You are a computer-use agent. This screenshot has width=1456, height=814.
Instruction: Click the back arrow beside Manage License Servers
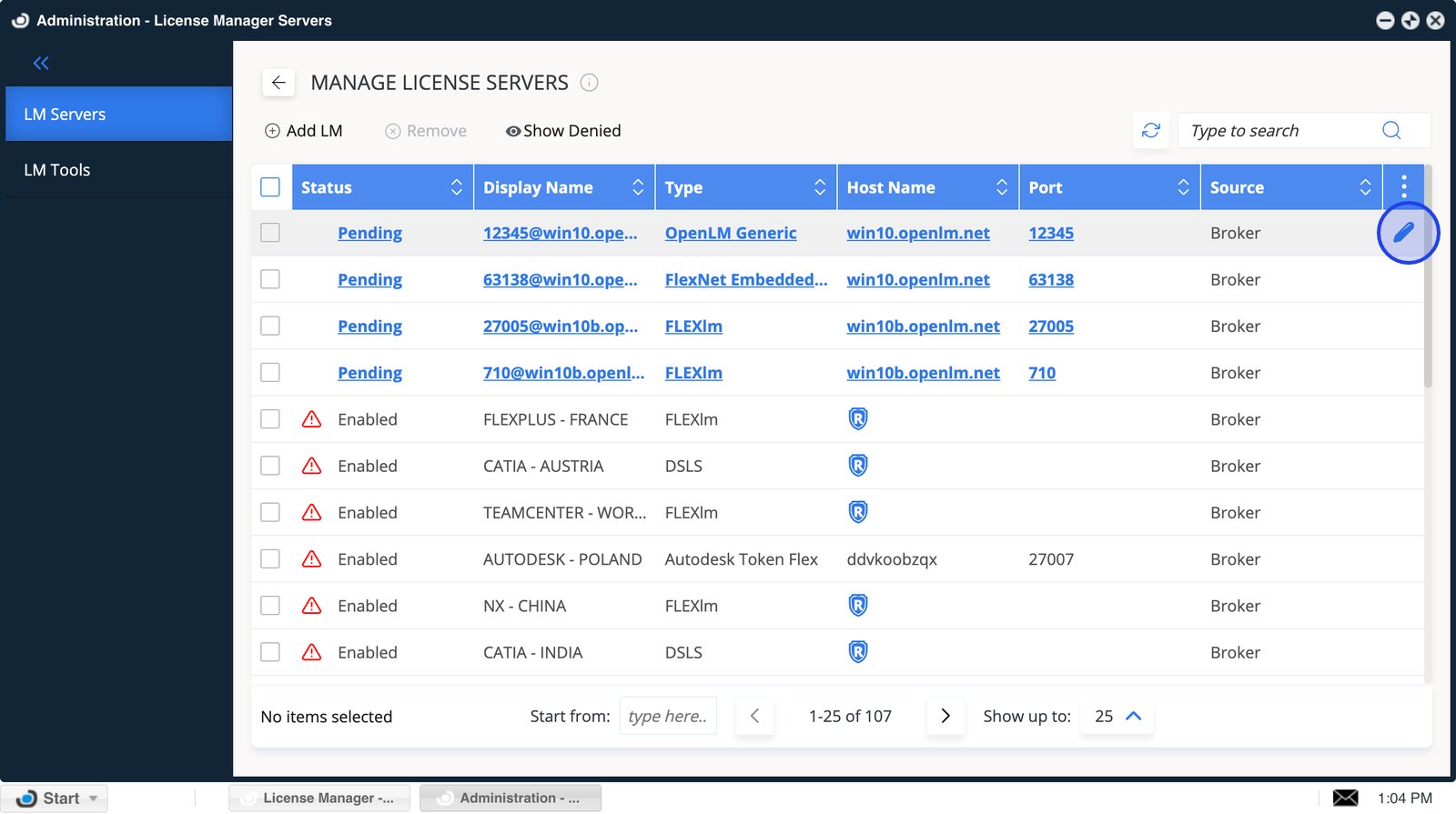[278, 83]
